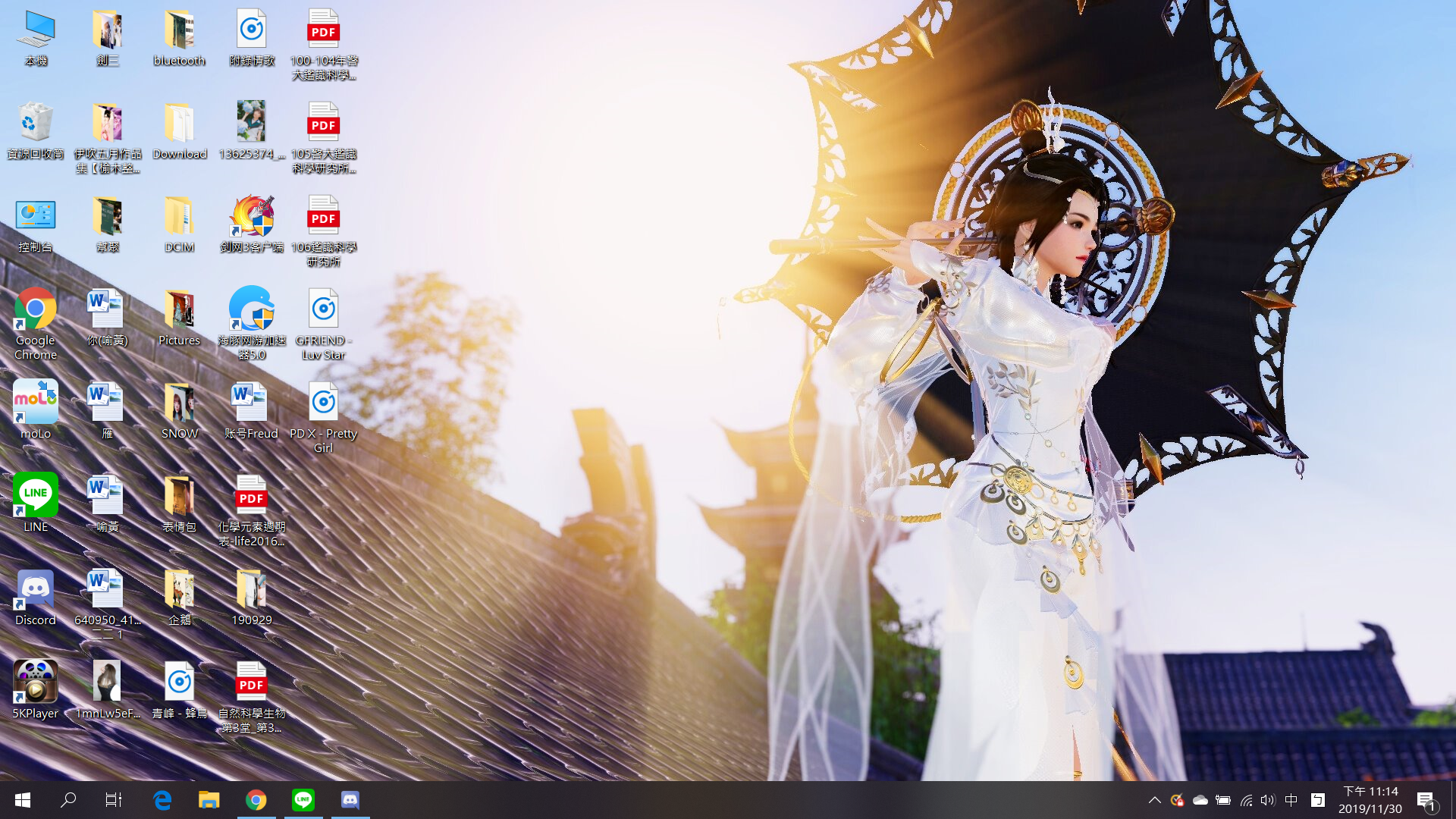
Task: Open the 企鵝 folder
Action: 180,598
